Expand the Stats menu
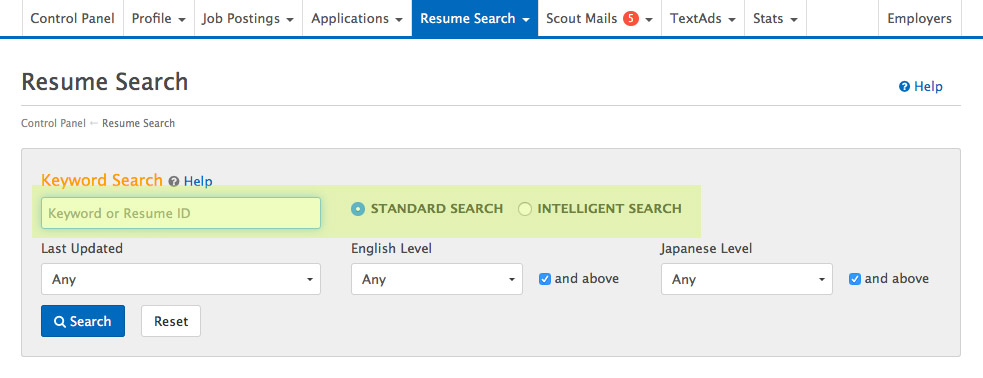Image resolution: width=983 pixels, height=378 pixels. (775, 18)
